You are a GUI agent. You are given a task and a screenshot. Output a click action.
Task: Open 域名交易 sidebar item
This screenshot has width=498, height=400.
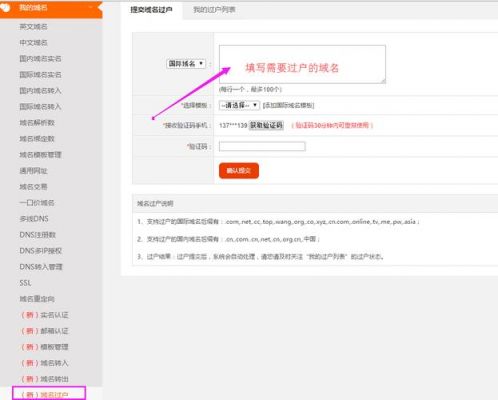[33, 187]
